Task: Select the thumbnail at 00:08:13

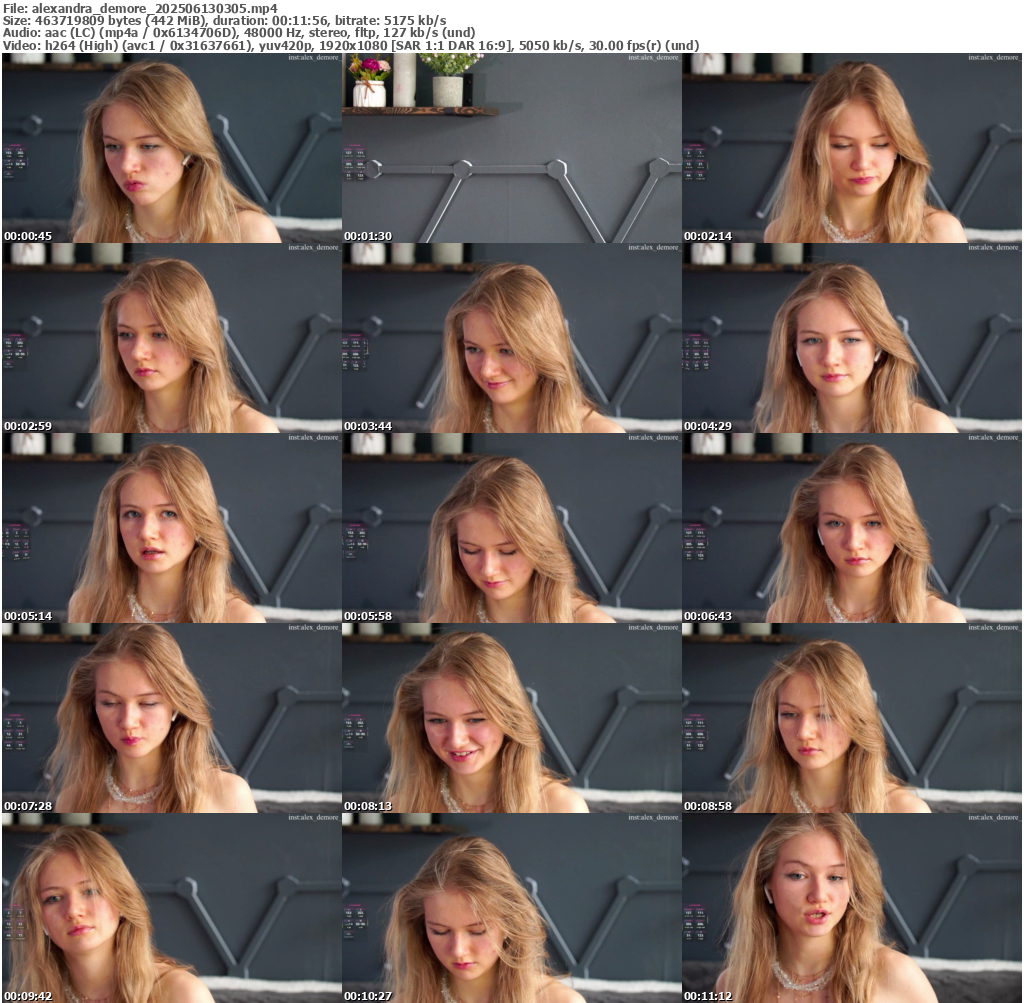Action: [511, 718]
